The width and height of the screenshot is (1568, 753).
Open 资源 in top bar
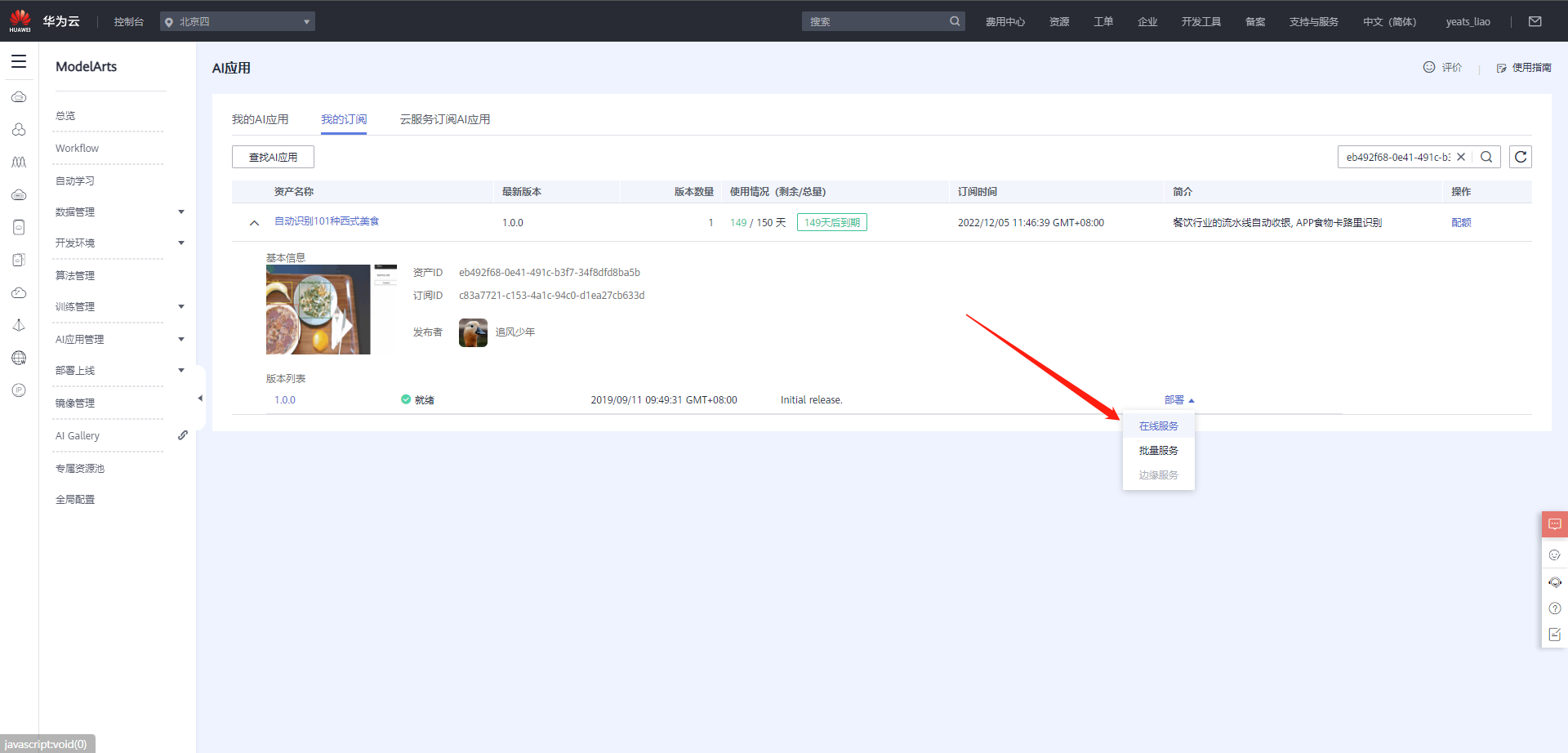(1059, 21)
